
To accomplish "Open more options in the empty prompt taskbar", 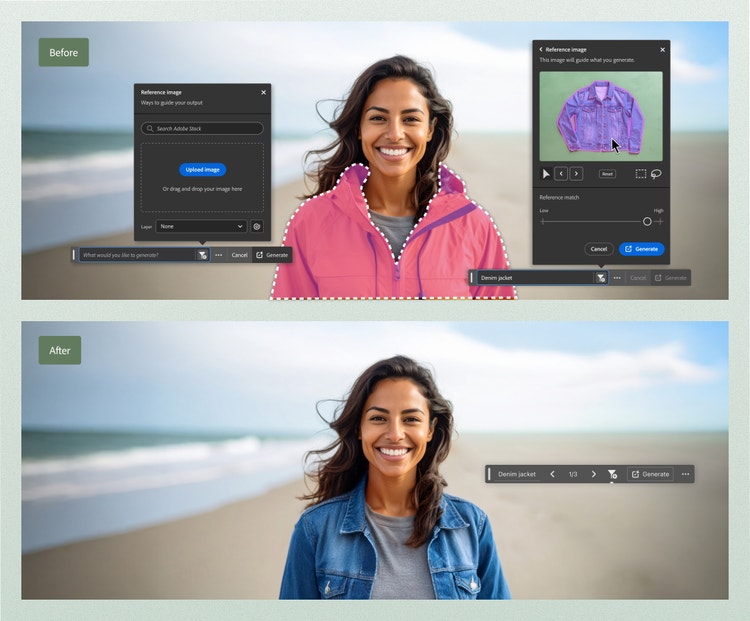I will 219,255.
